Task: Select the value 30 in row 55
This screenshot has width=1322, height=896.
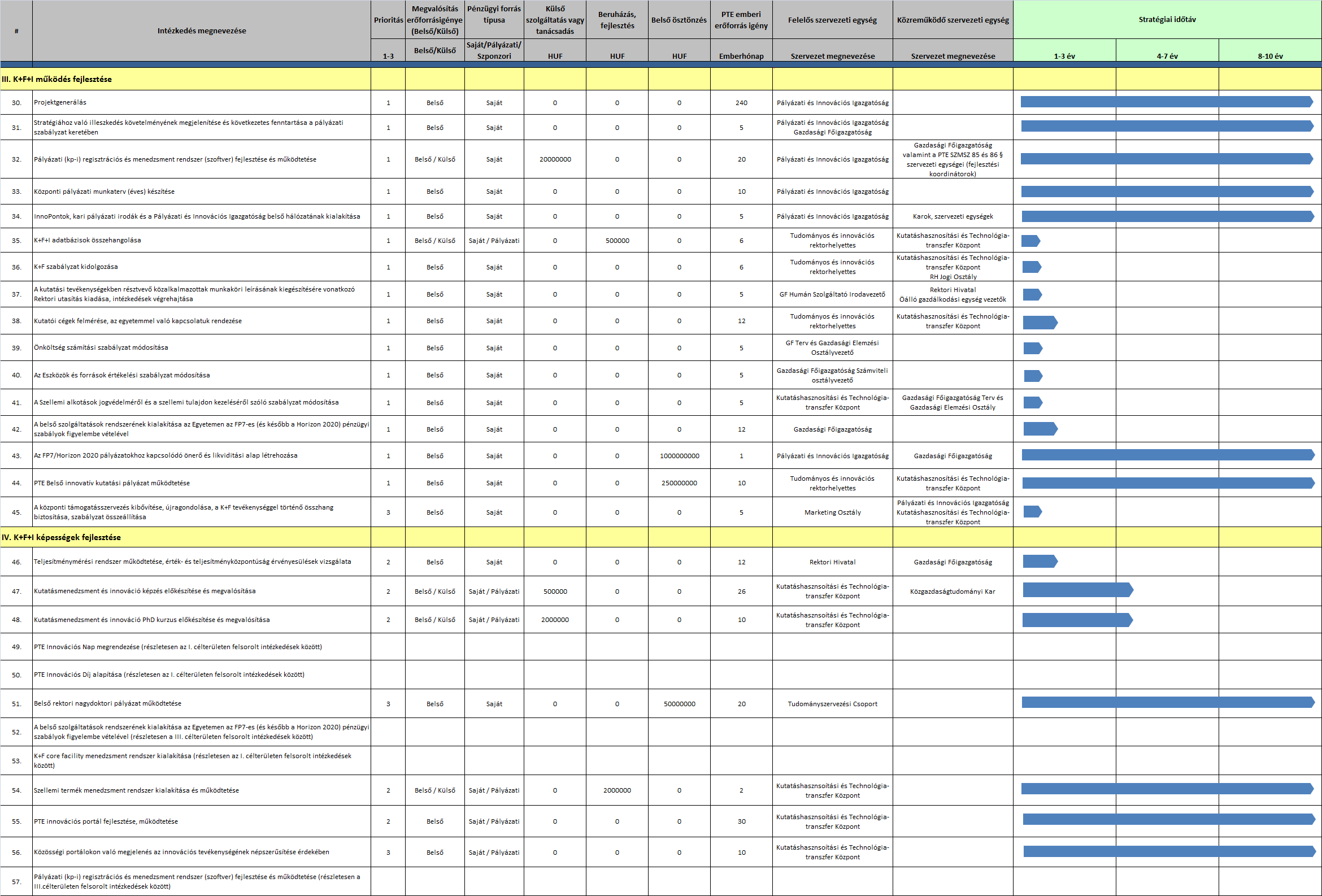Action: (741, 821)
